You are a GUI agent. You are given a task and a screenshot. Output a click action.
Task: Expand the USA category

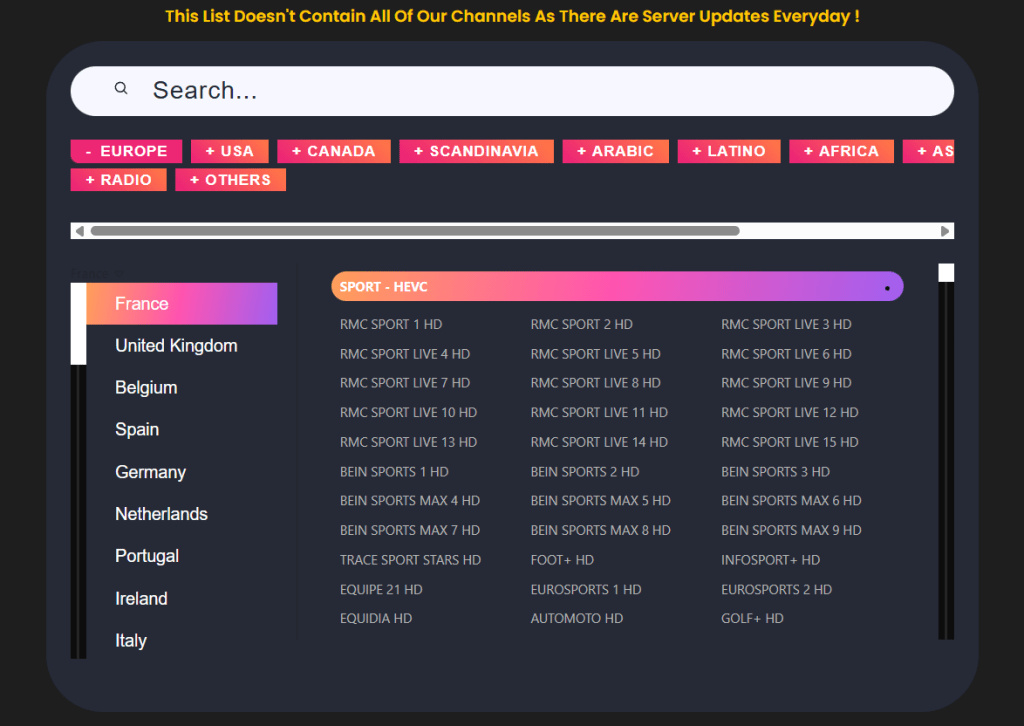pos(229,151)
